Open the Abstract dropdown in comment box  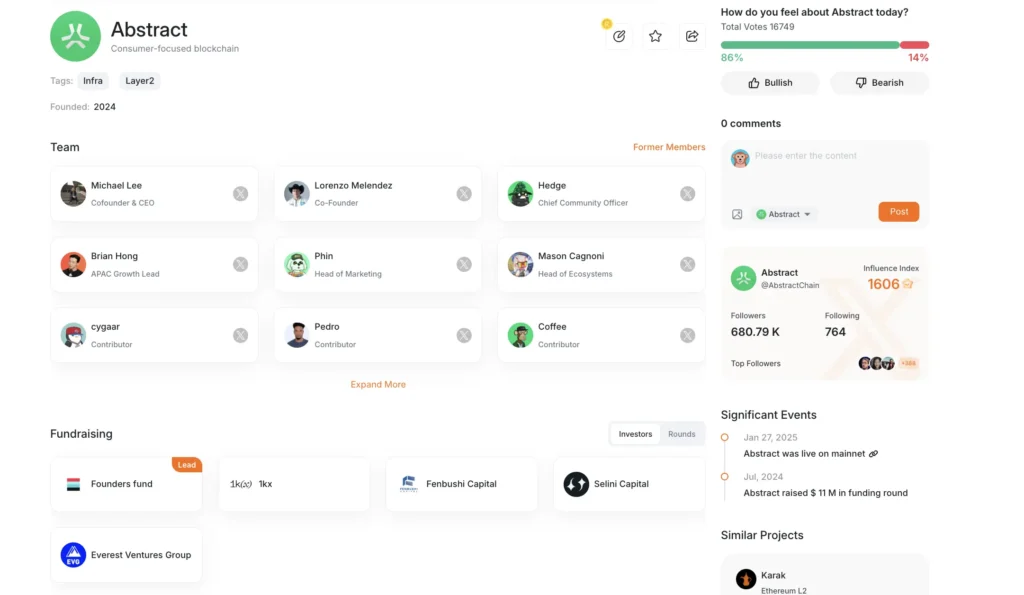pyautogui.click(x=786, y=214)
